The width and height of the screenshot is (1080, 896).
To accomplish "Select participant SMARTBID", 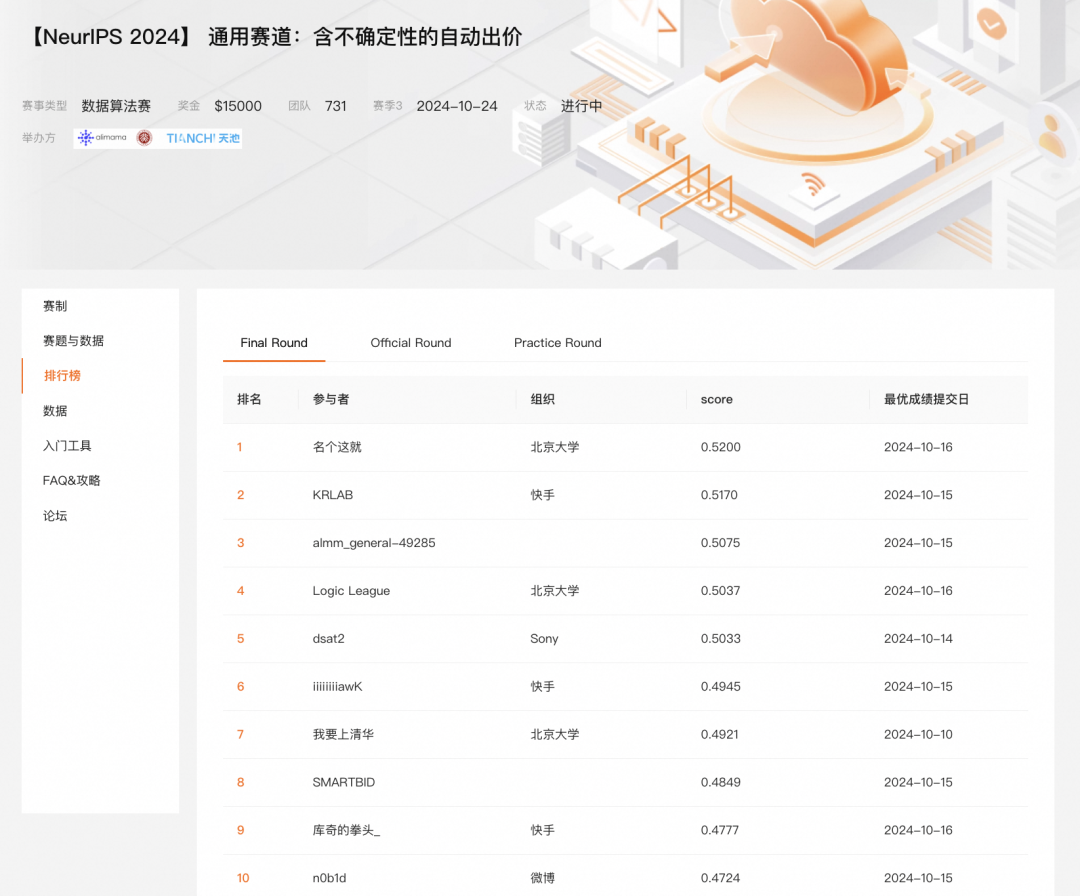I will point(344,782).
